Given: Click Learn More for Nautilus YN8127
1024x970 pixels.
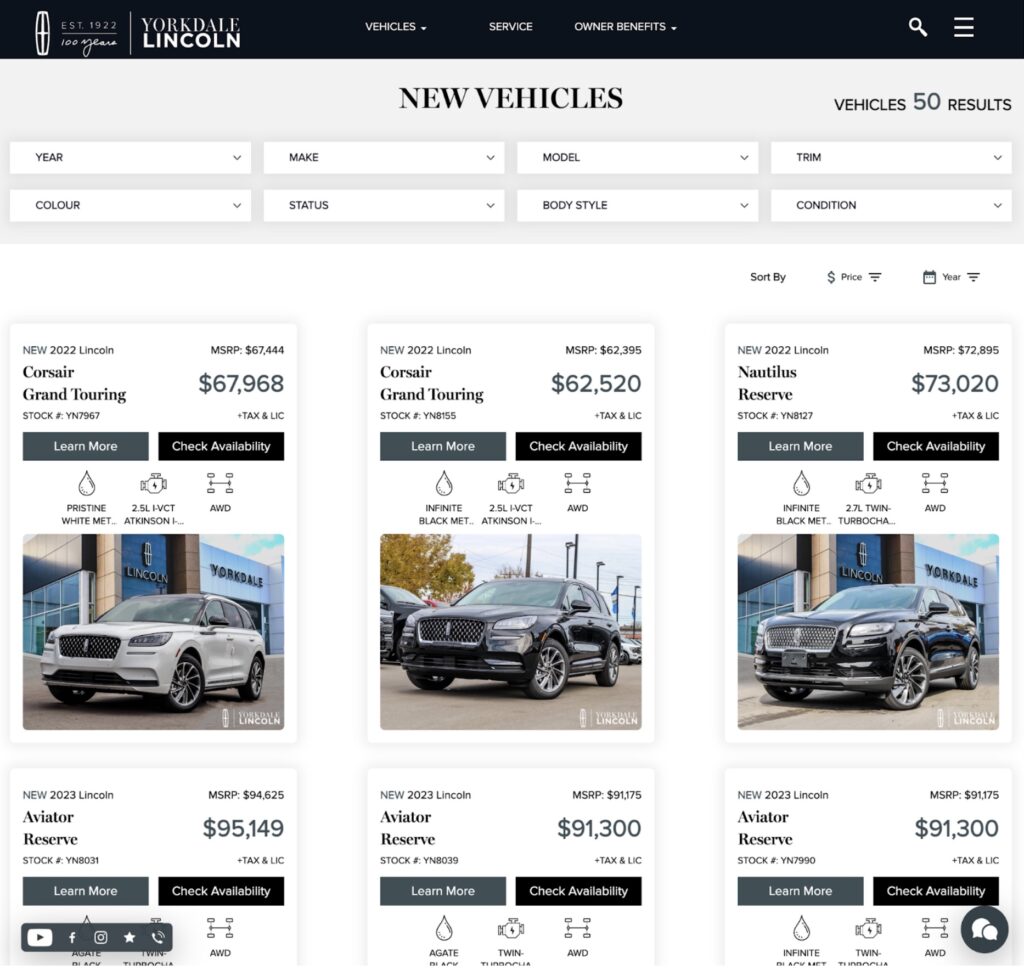Looking at the screenshot, I should point(800,446).
